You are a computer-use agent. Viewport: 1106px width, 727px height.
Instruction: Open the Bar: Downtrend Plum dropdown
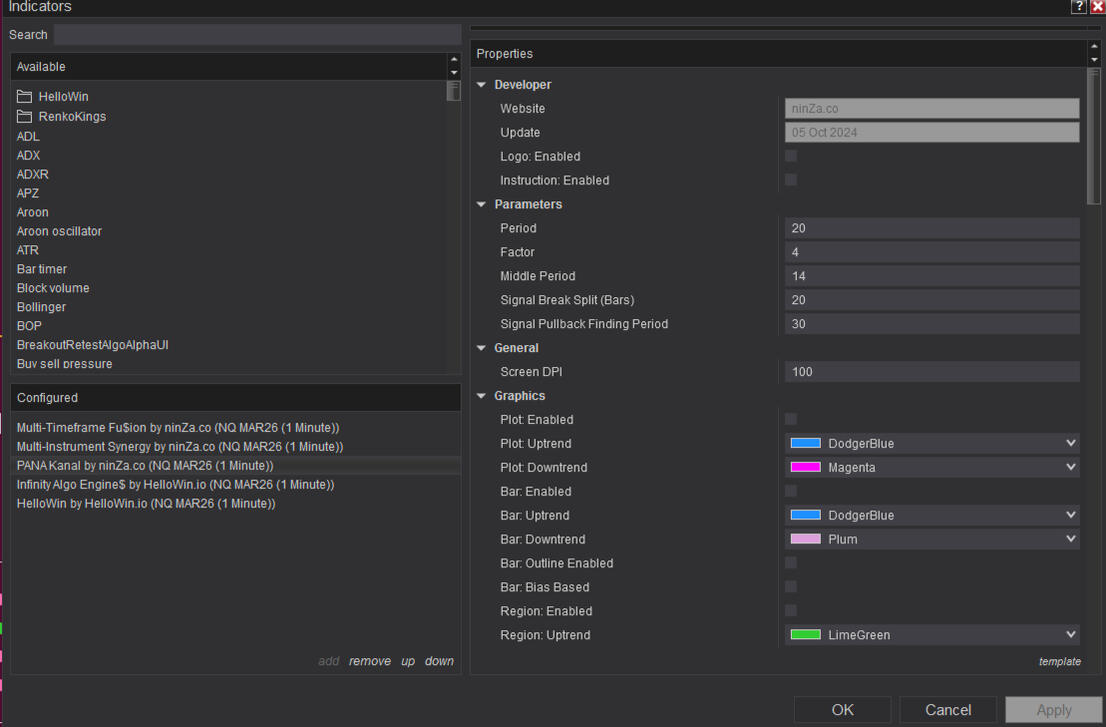pos(931,539)
